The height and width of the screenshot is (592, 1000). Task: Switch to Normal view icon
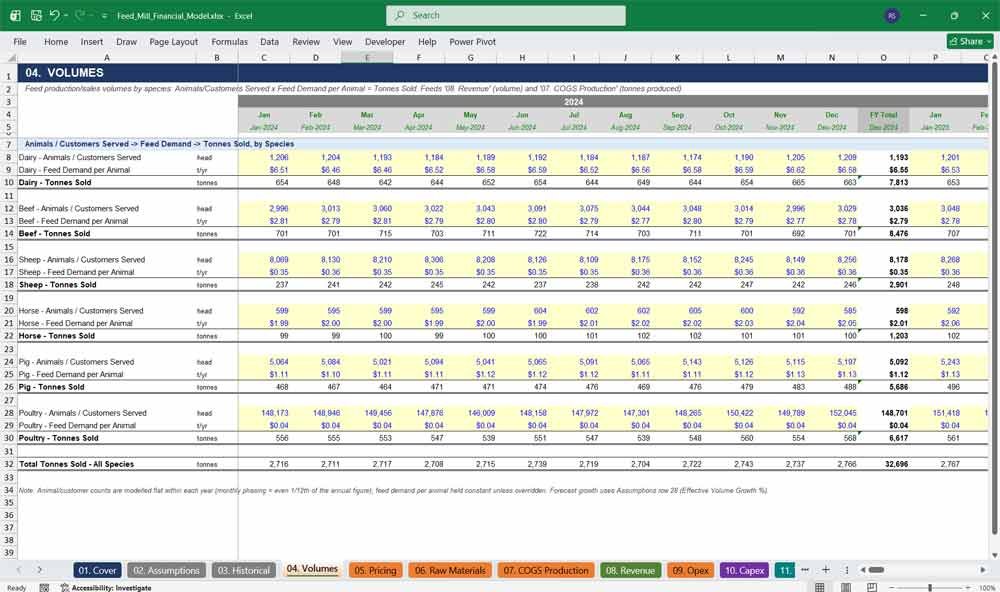820,588
